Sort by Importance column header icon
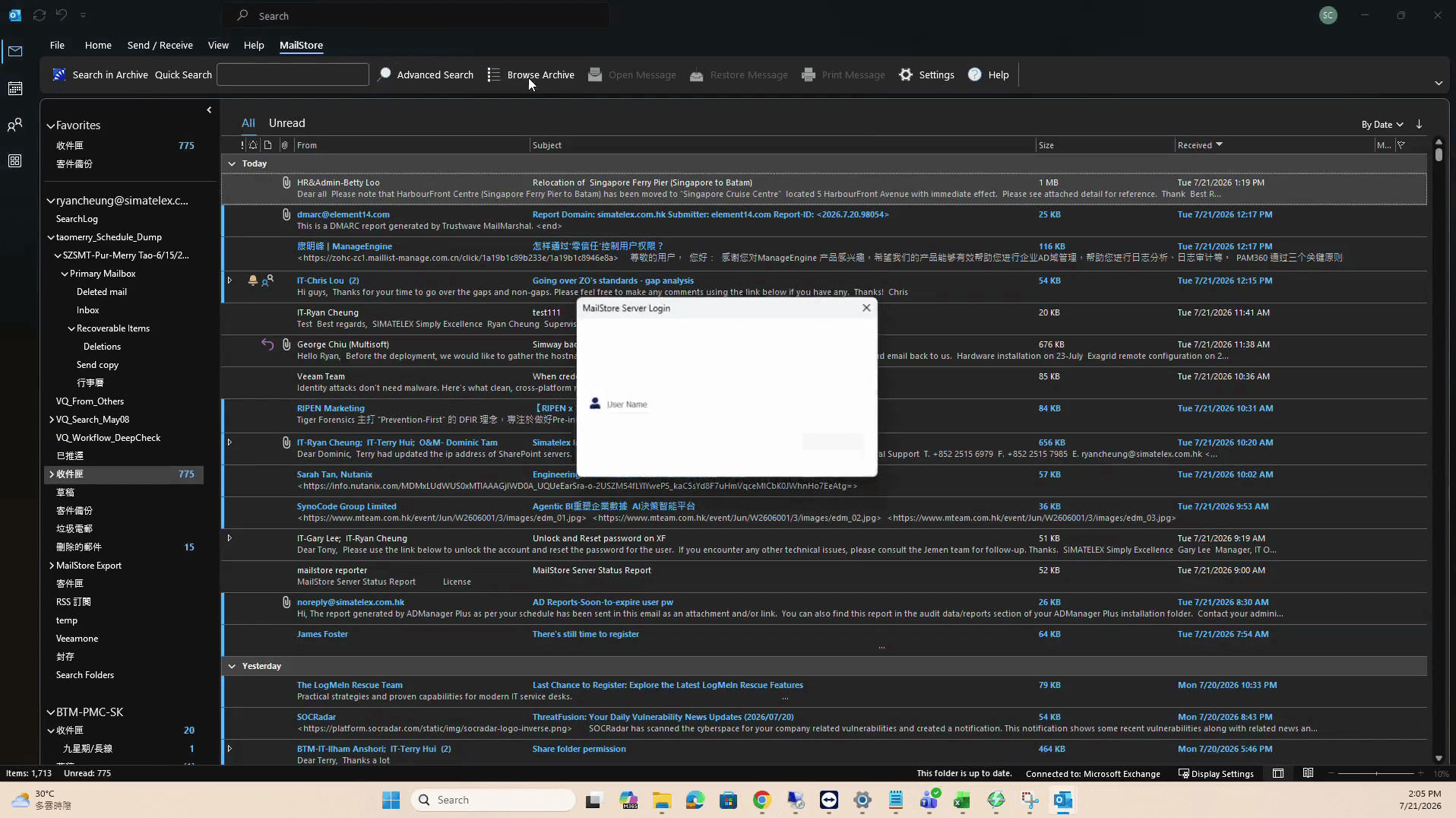This screenshot has width=1456, height=818. (242, 145)
